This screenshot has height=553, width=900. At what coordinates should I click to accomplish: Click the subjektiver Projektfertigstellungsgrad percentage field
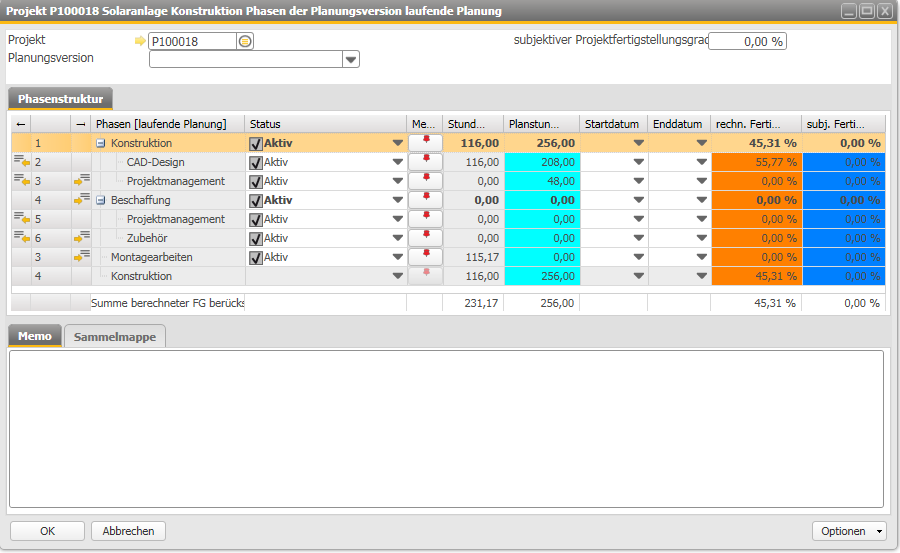point(747,41)
